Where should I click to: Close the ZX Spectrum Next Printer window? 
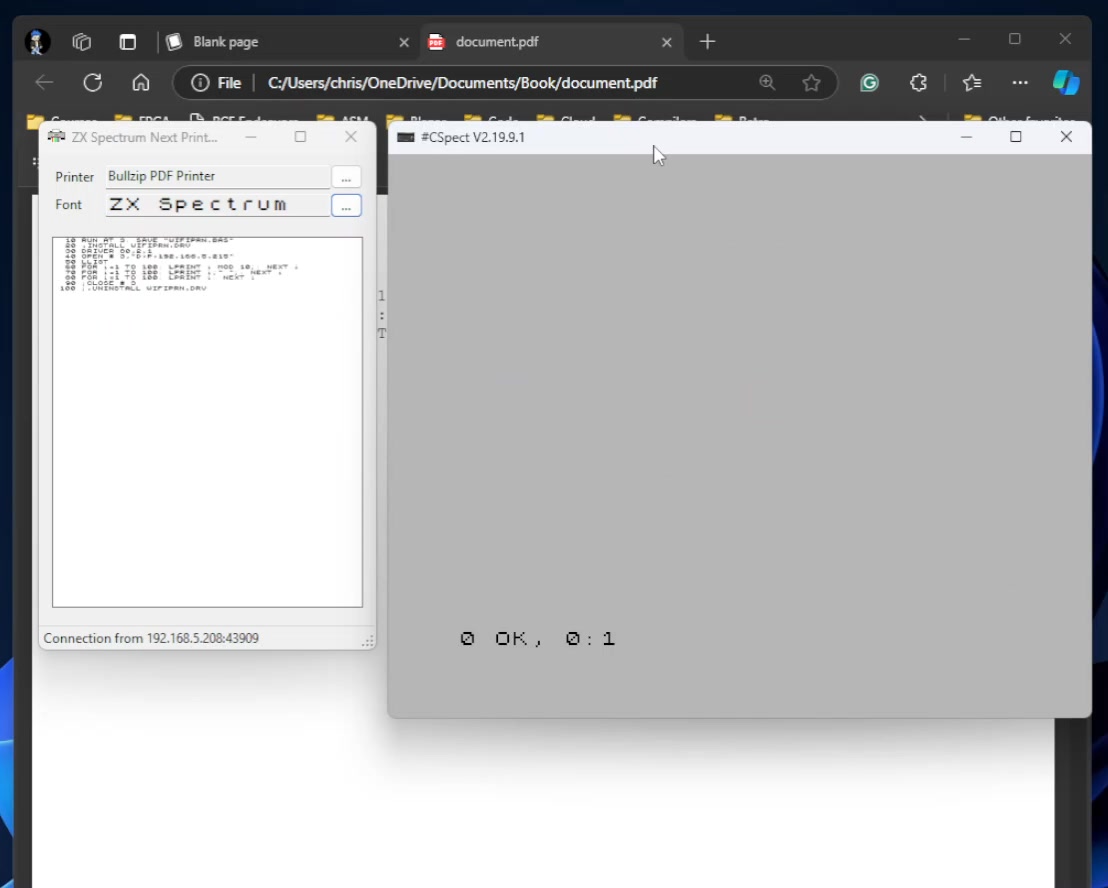(351, 136)
